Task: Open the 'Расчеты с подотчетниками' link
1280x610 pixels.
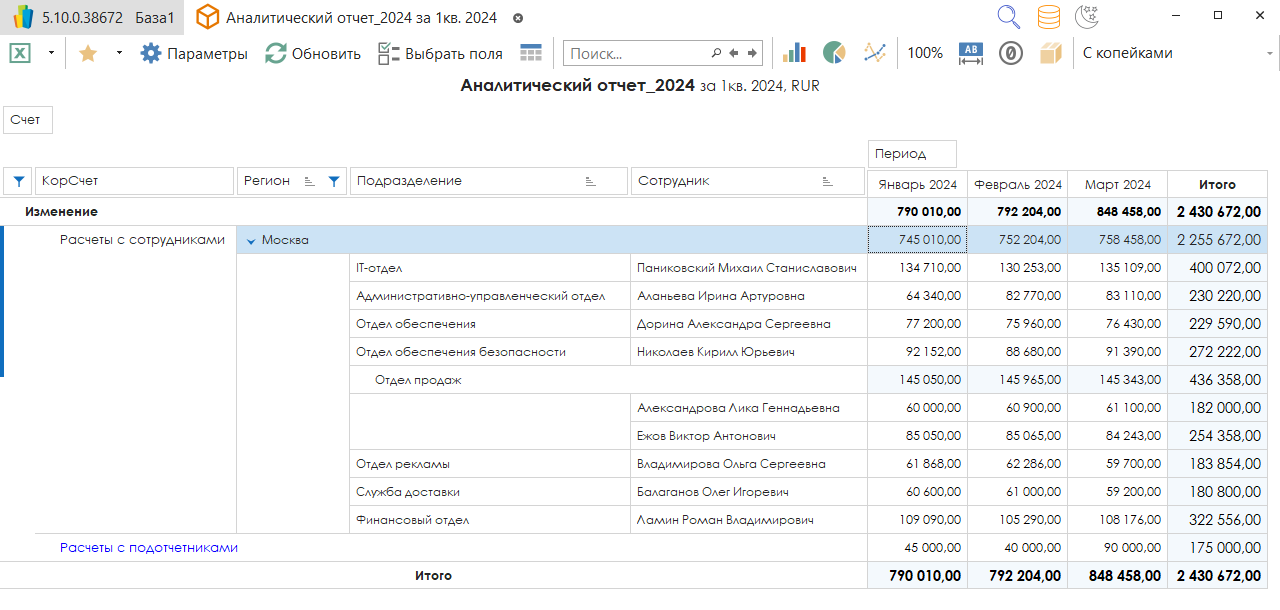Action: [x=149, y=547]
